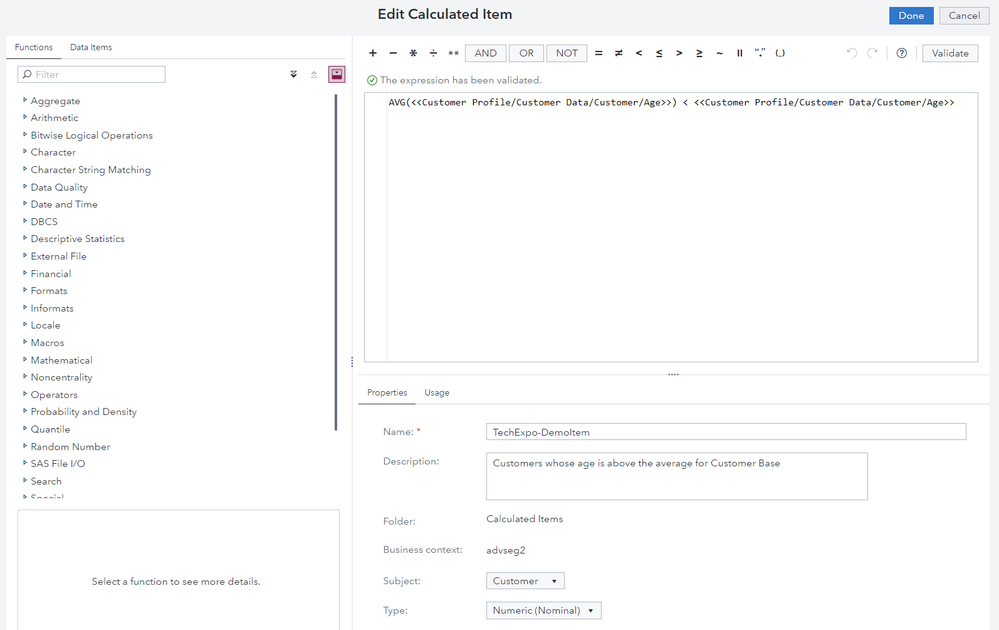Click the functions Filter field
The height and width of the screenshot is (630, 999).
point(91,75)
